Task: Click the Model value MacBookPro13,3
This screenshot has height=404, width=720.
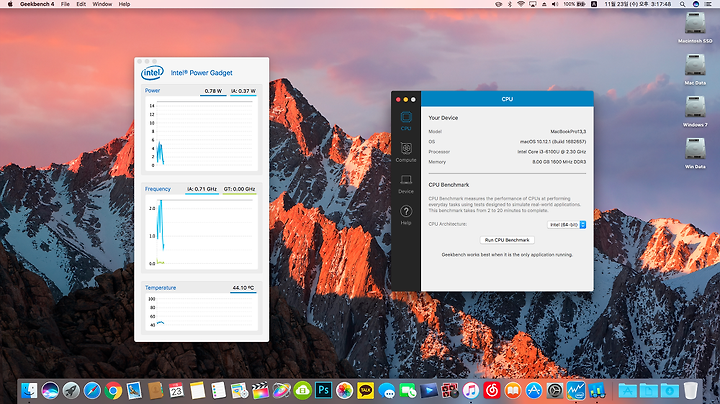Action: [x=568, y=132]
